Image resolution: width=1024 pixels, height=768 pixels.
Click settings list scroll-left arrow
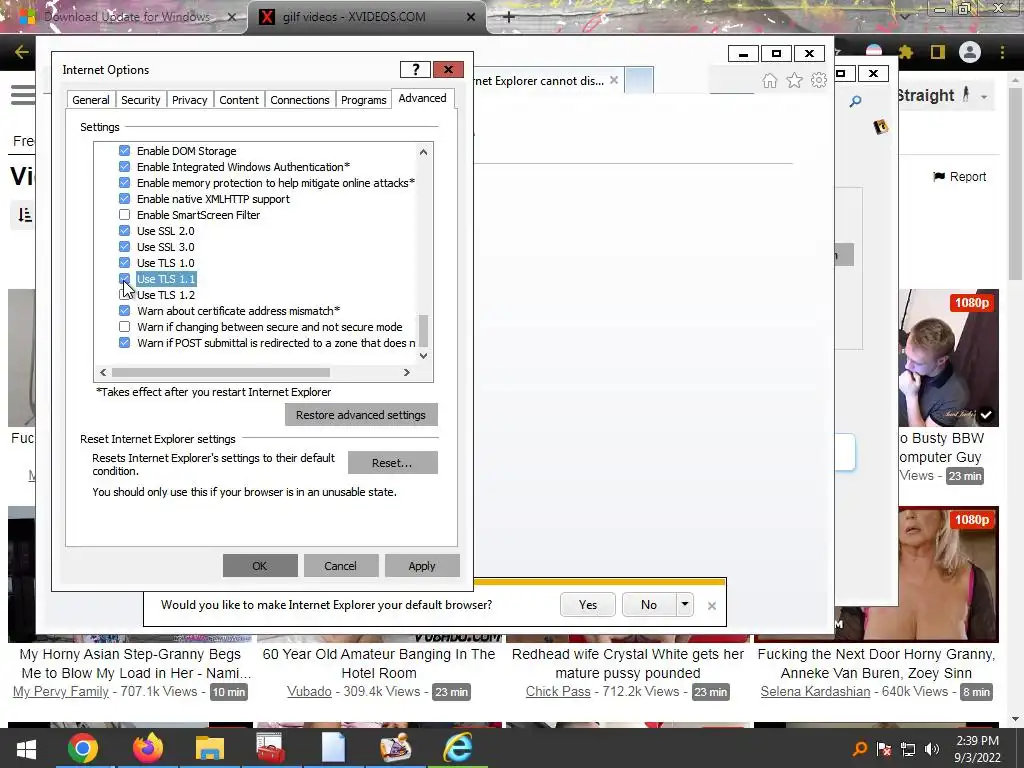[x=103, y=372]
